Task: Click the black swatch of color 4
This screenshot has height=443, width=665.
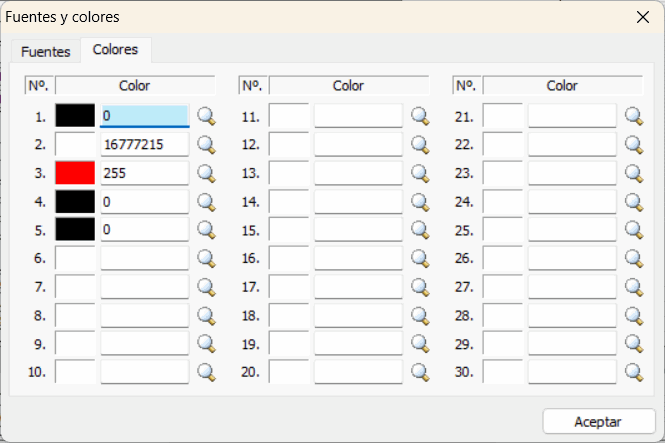Action: pyautogui.click(x=75, y=201)
